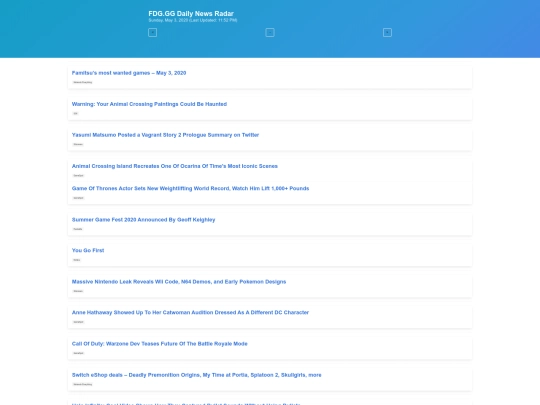Screen dimensions: 540x405
Task: Click the leftmost square icon in header
Action: click(153, 33)
